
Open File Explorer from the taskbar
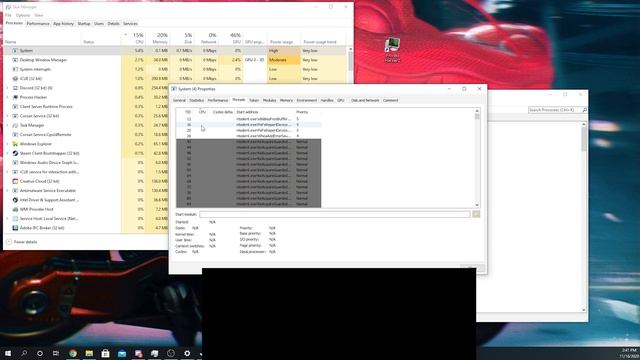(89, 353)
